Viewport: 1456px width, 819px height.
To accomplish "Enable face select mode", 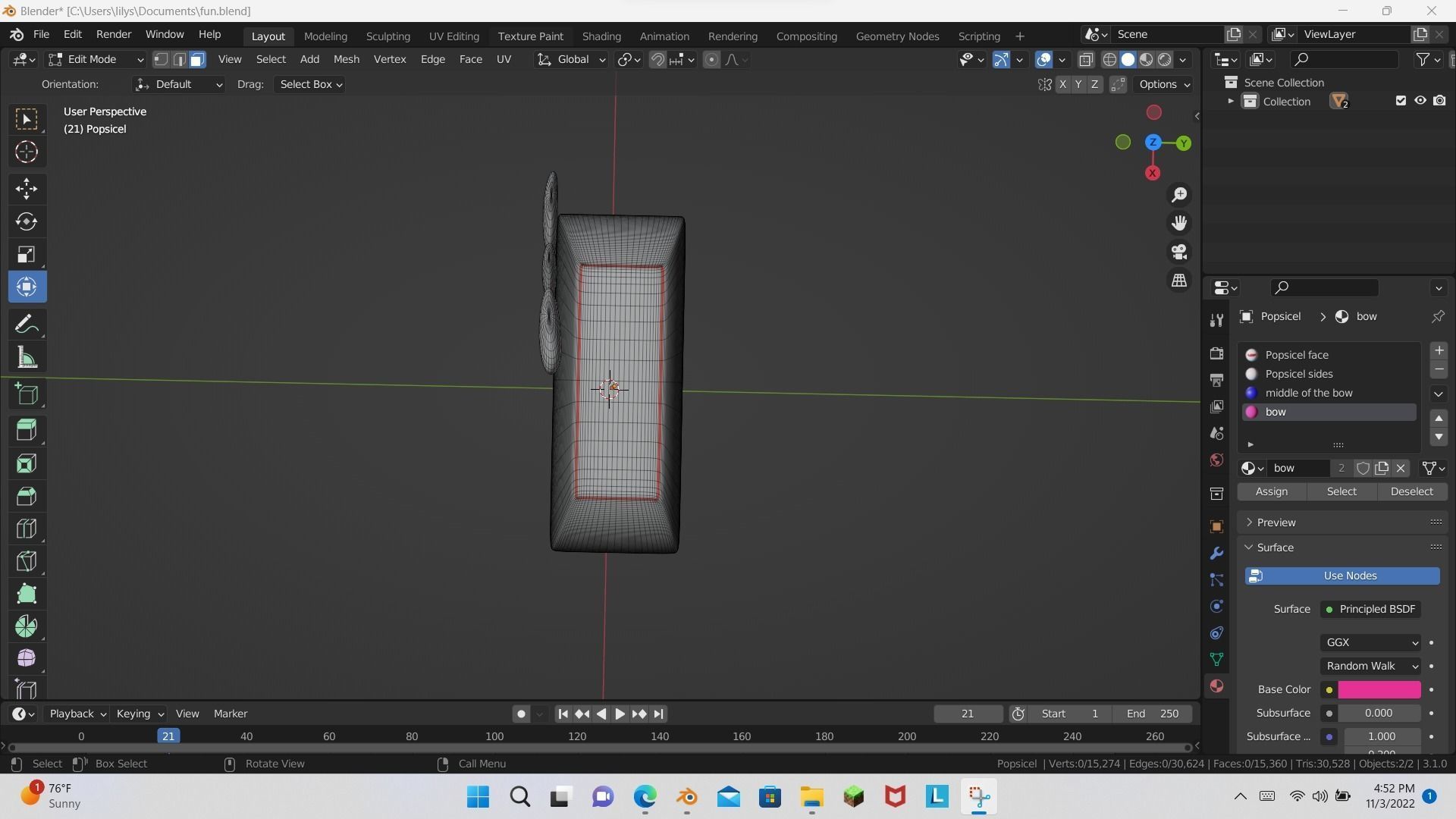I will (197, 59).
